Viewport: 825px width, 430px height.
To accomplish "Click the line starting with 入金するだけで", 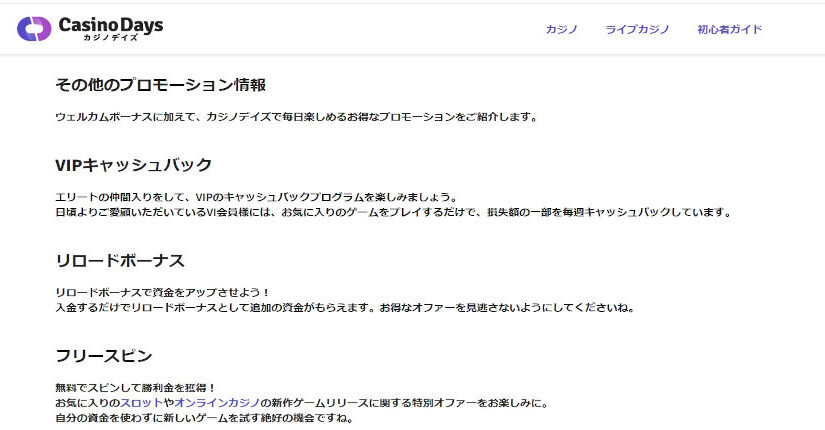I will (345, 307).
